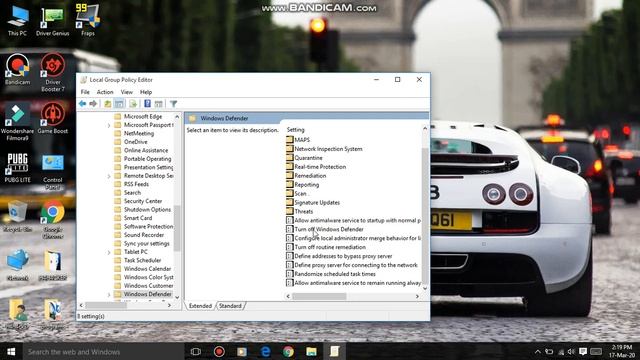Open Fraps desktop icon
The width and height of the screenshot is (640, 360).
pos(87,20)
